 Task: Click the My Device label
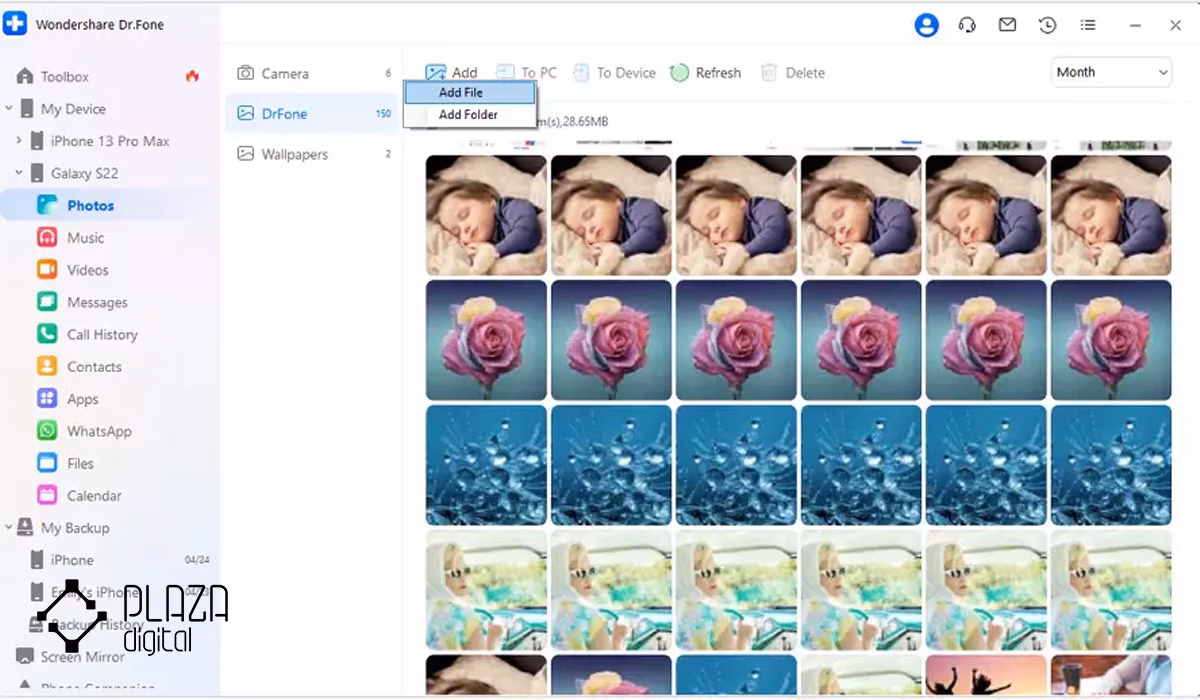(x=73, y=109)
